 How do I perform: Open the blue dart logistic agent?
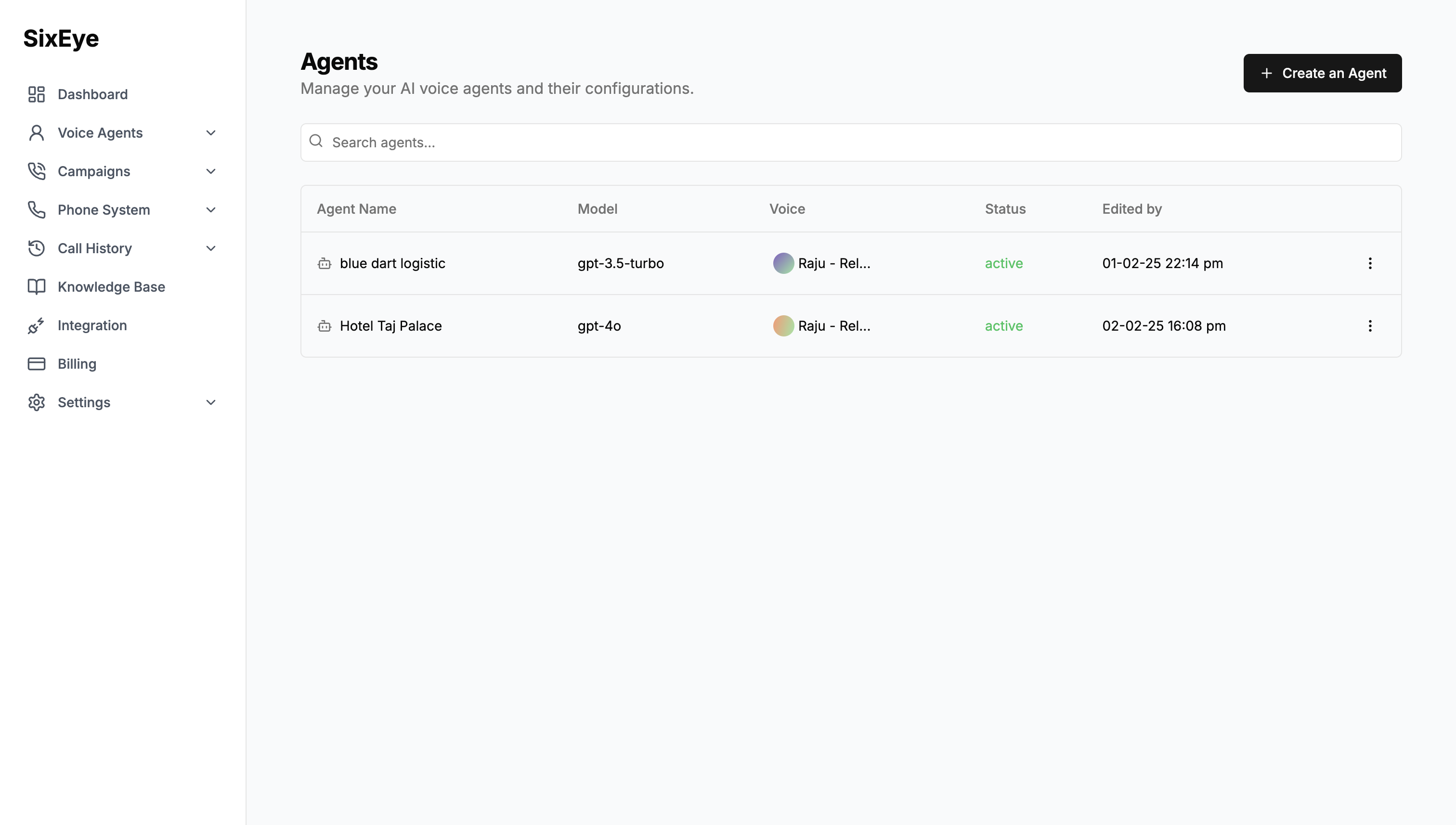[x=392, y=263]
